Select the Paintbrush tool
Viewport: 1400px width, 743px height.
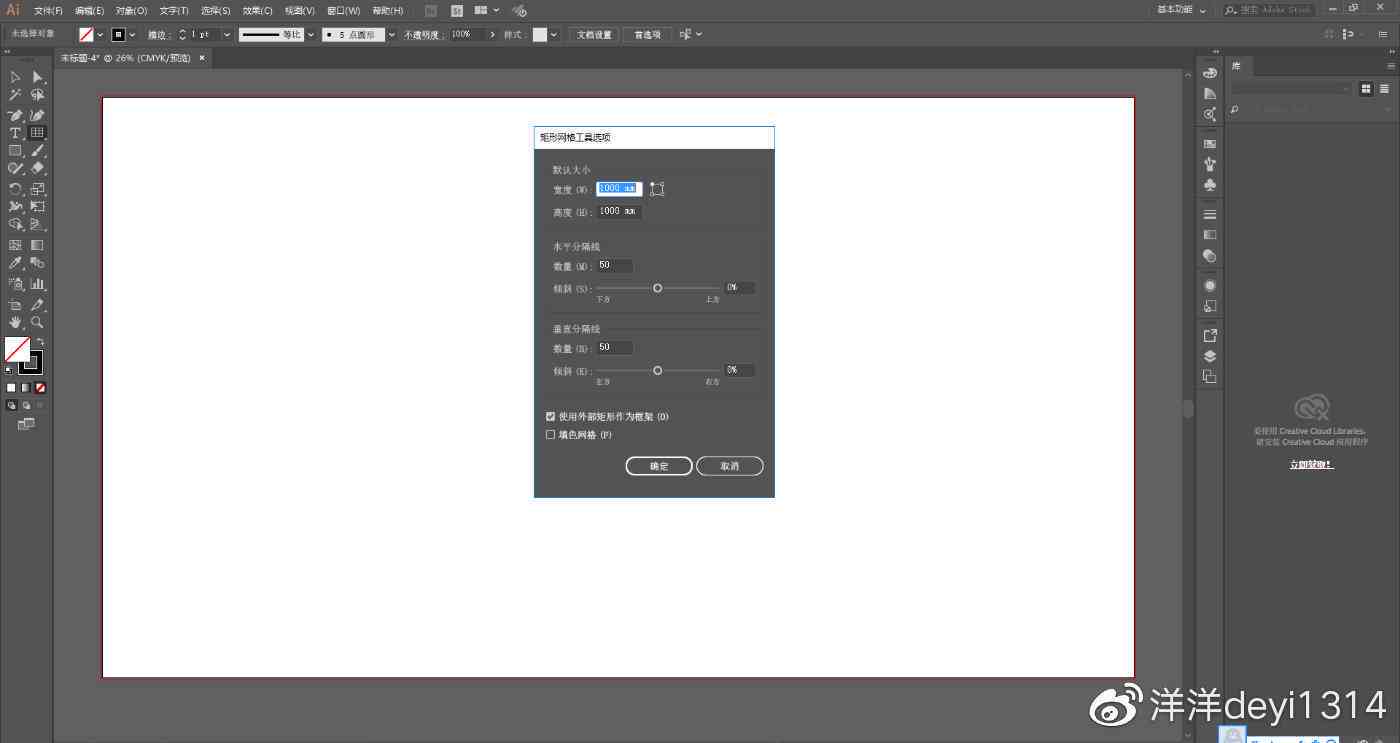tap(37, 151)
